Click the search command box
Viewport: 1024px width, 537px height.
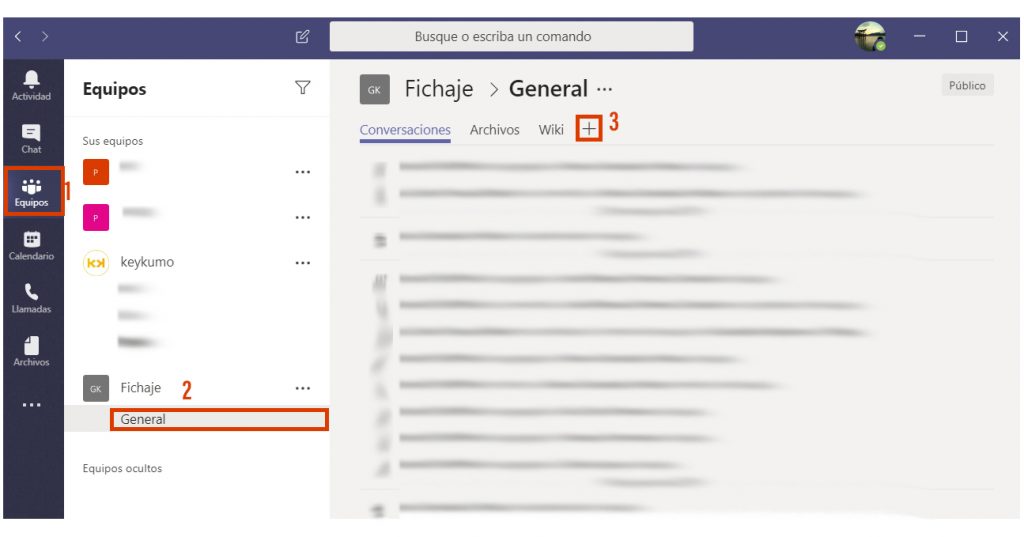coord(511,37)
